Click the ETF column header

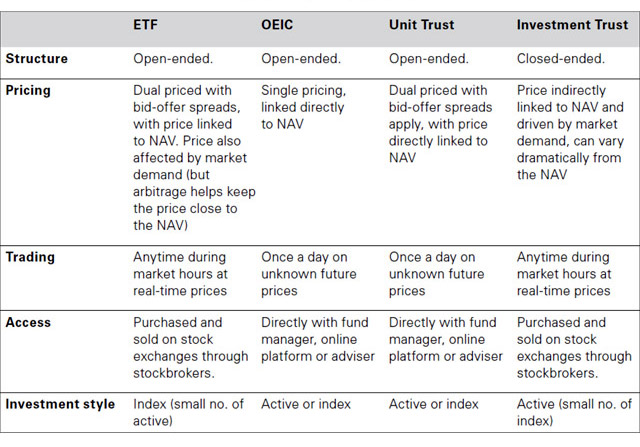149,24
